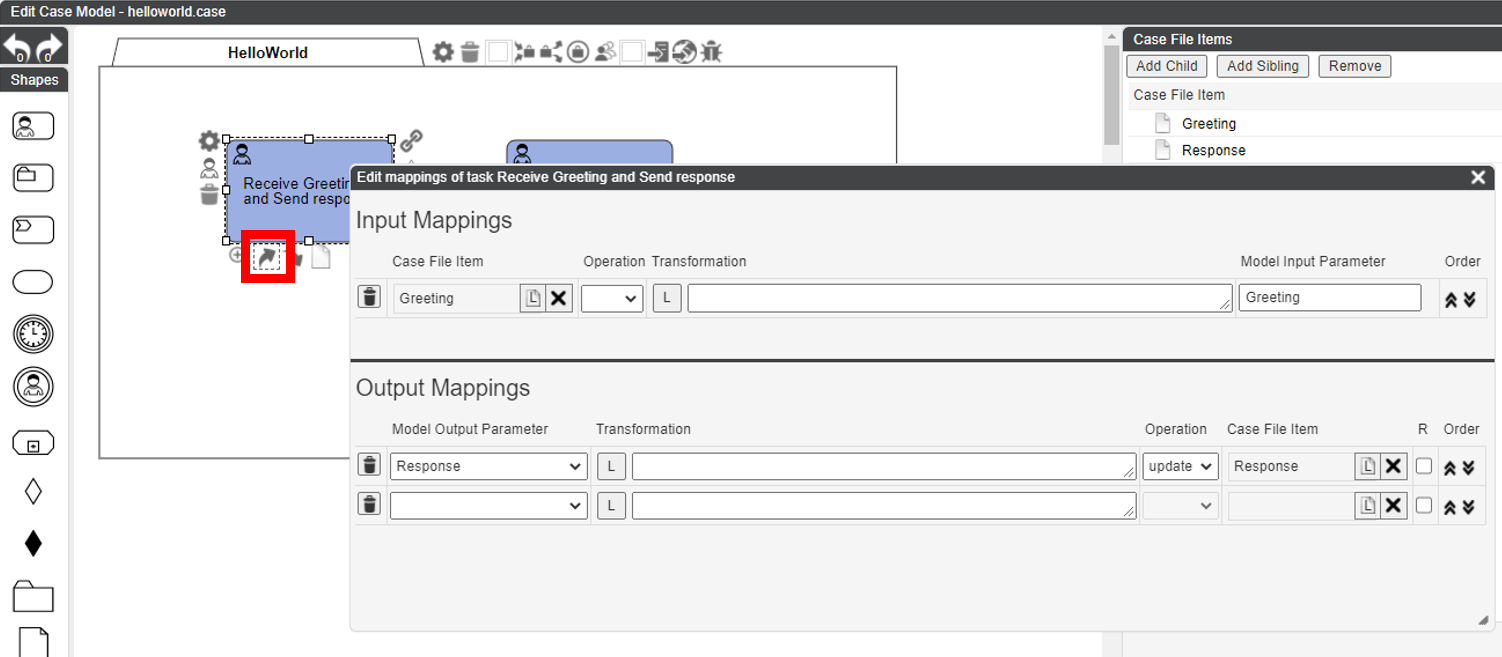Delete the Response output mapping row

(370, 465)
